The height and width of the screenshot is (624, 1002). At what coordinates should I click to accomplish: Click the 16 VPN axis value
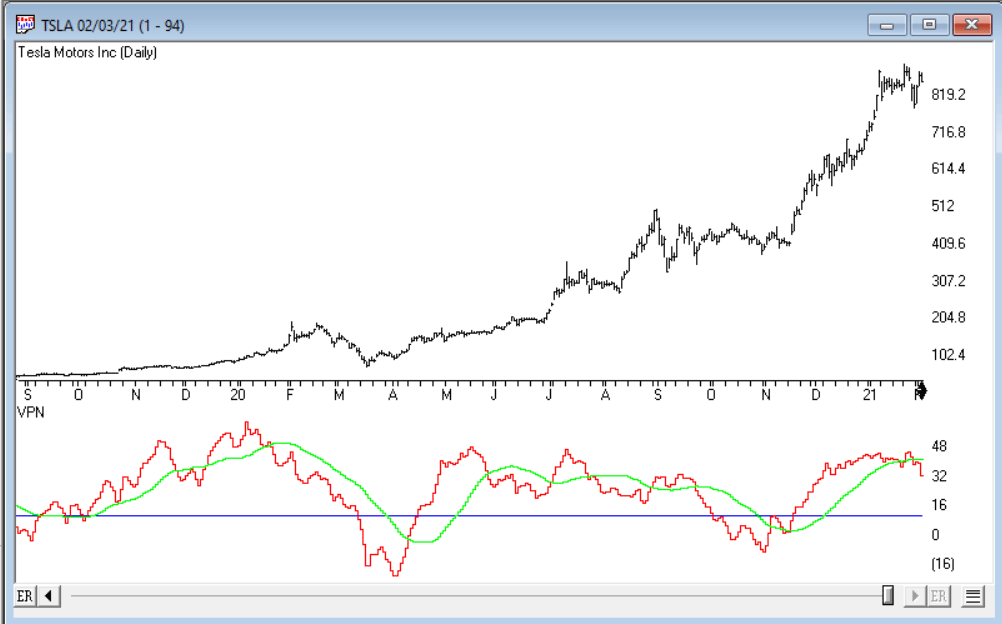(x=939, y=505)
